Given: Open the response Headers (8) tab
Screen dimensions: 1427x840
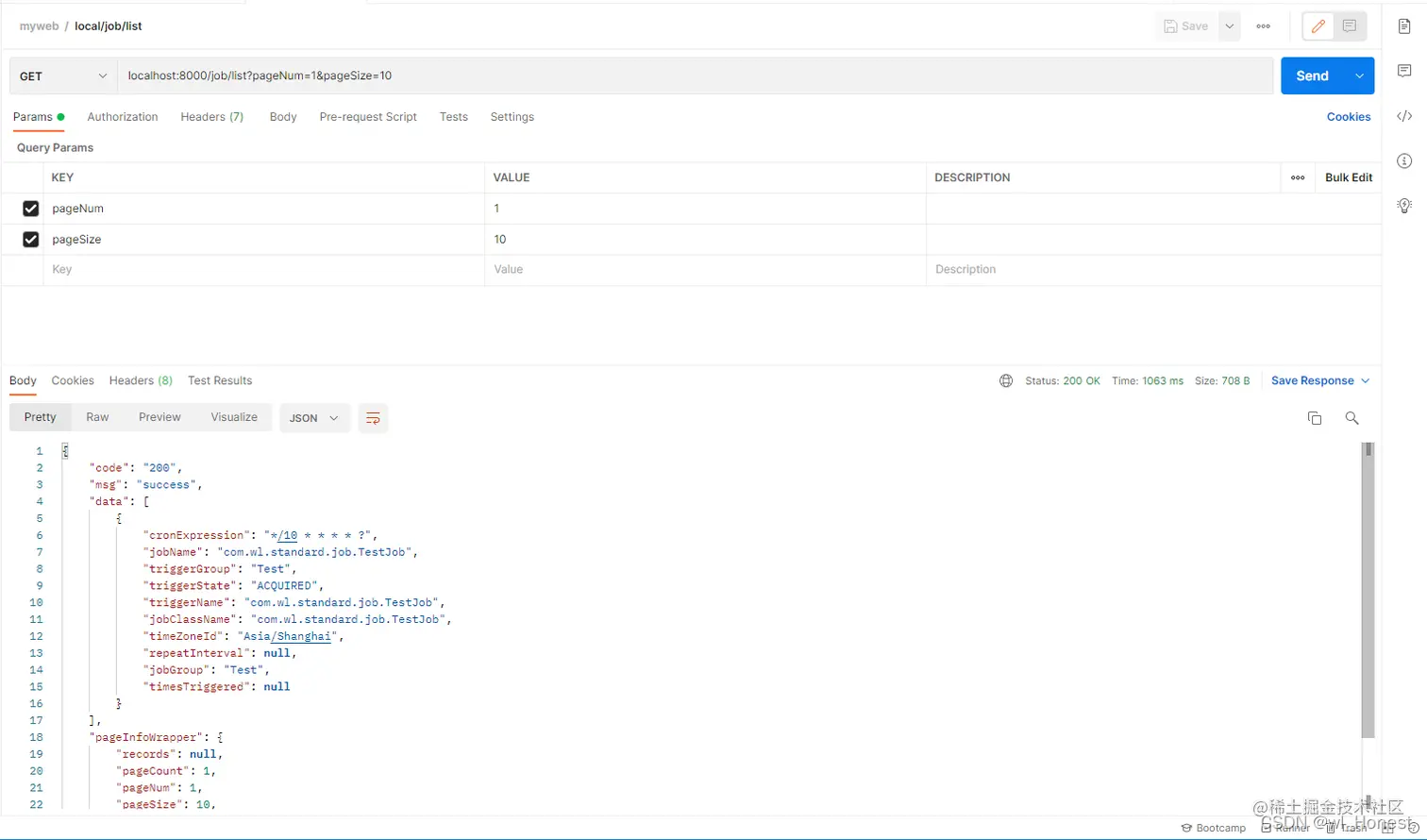Looking at the screenshot, I should click(x=141, y=381).
